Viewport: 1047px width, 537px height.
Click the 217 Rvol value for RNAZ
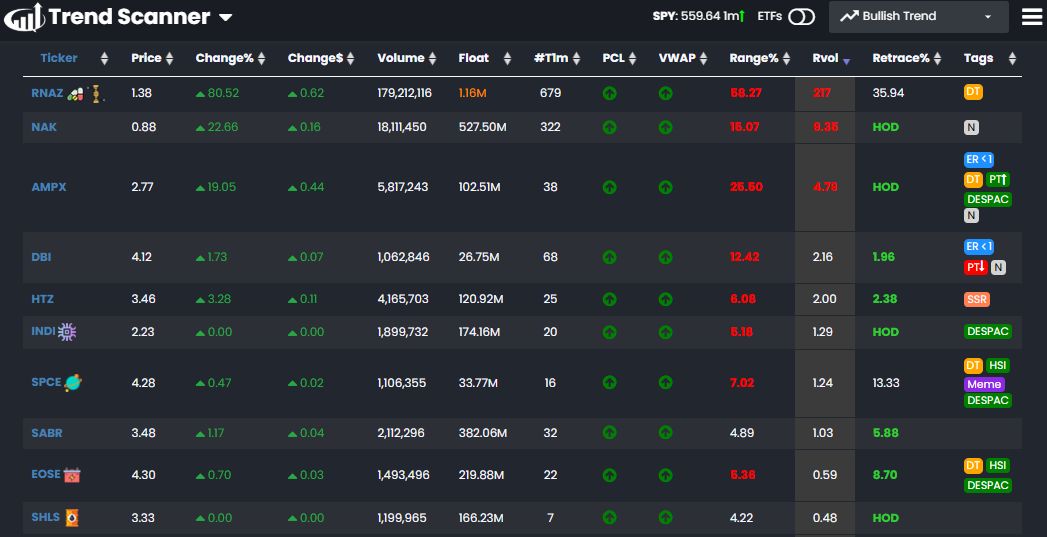(822, 94)
